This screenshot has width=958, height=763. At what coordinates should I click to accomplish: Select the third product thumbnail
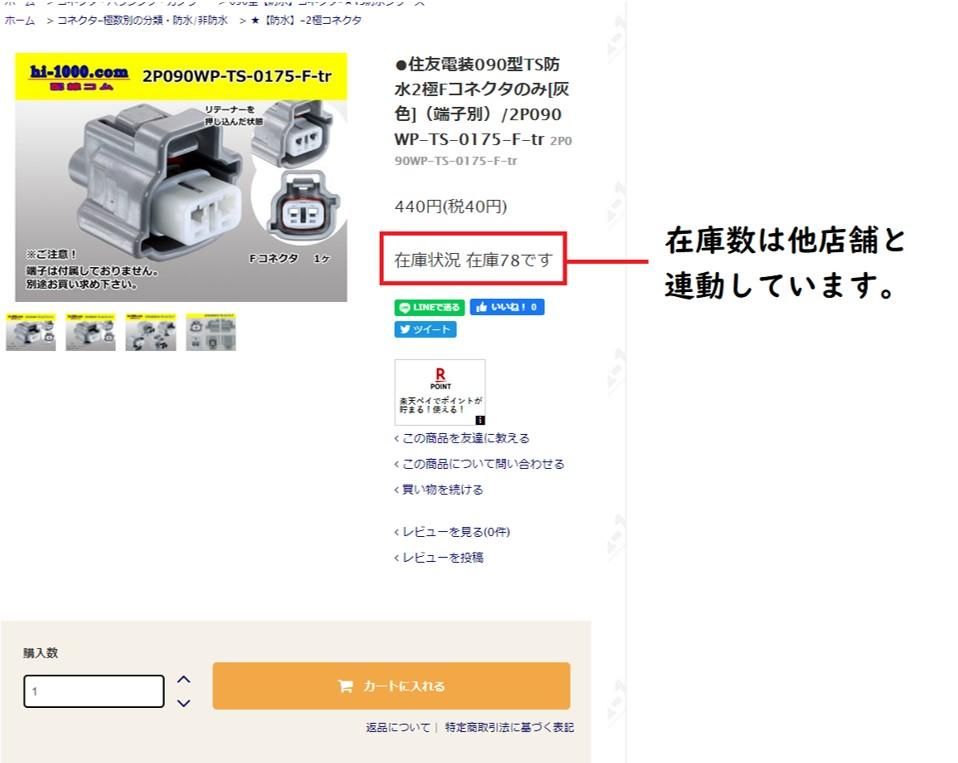click(151, 332)
